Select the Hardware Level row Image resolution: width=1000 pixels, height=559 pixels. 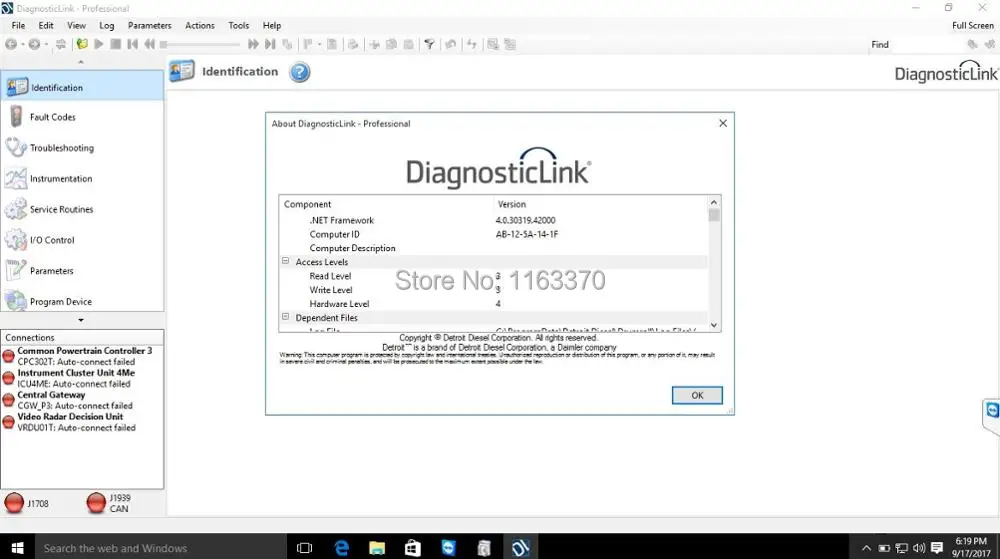pyautogui.click(x=494, y=303)
